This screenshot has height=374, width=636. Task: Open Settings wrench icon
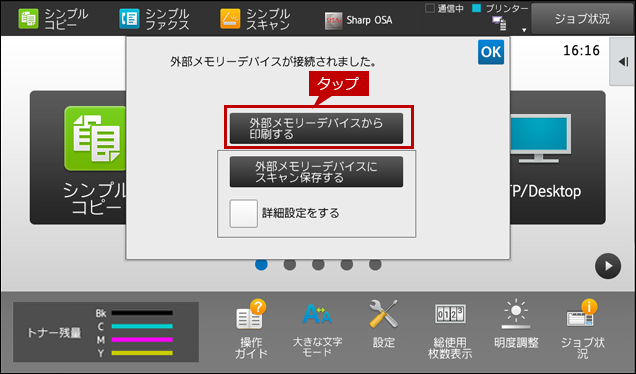tap(384, 325)
